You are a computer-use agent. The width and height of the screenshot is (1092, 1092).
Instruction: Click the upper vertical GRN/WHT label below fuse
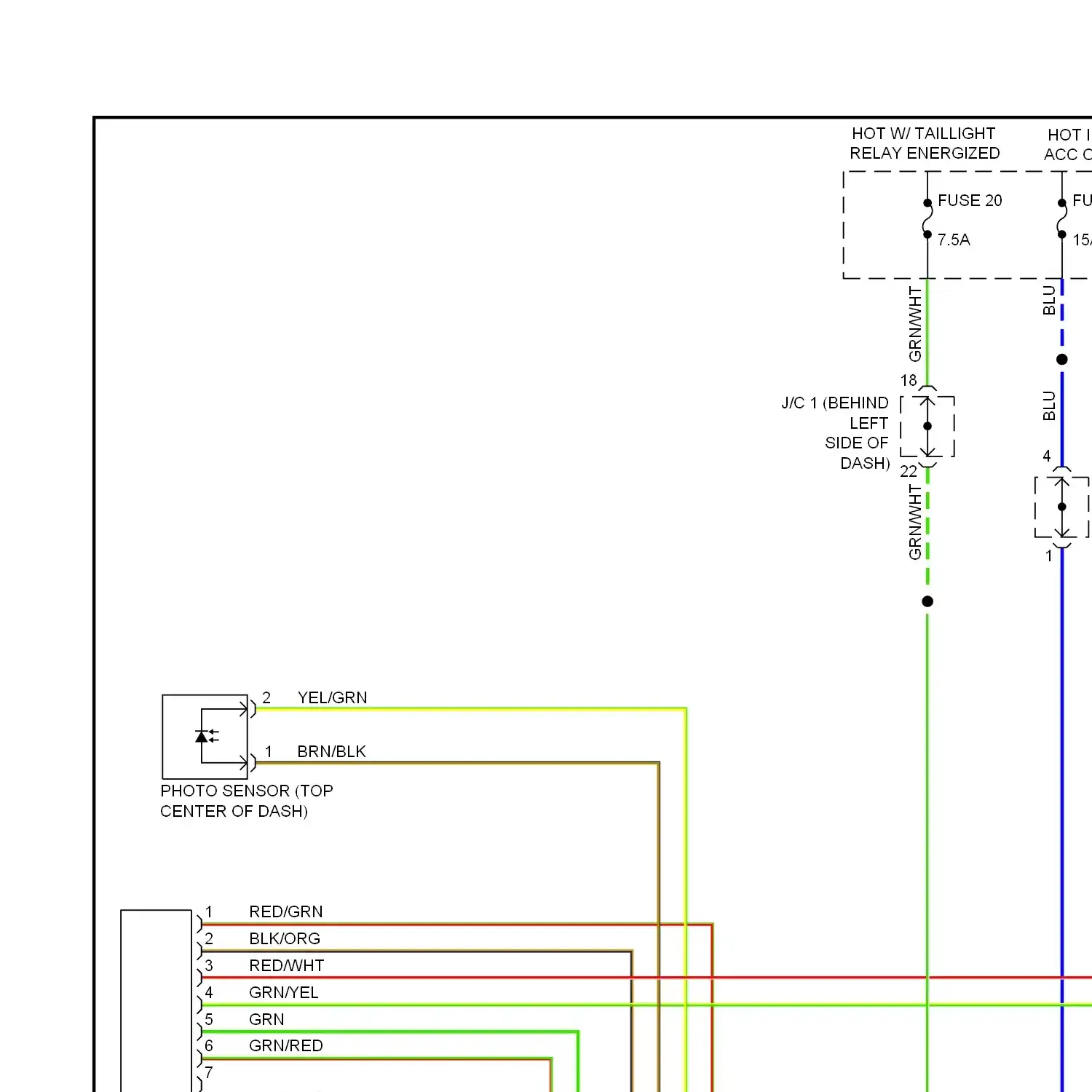click(915, 324)
